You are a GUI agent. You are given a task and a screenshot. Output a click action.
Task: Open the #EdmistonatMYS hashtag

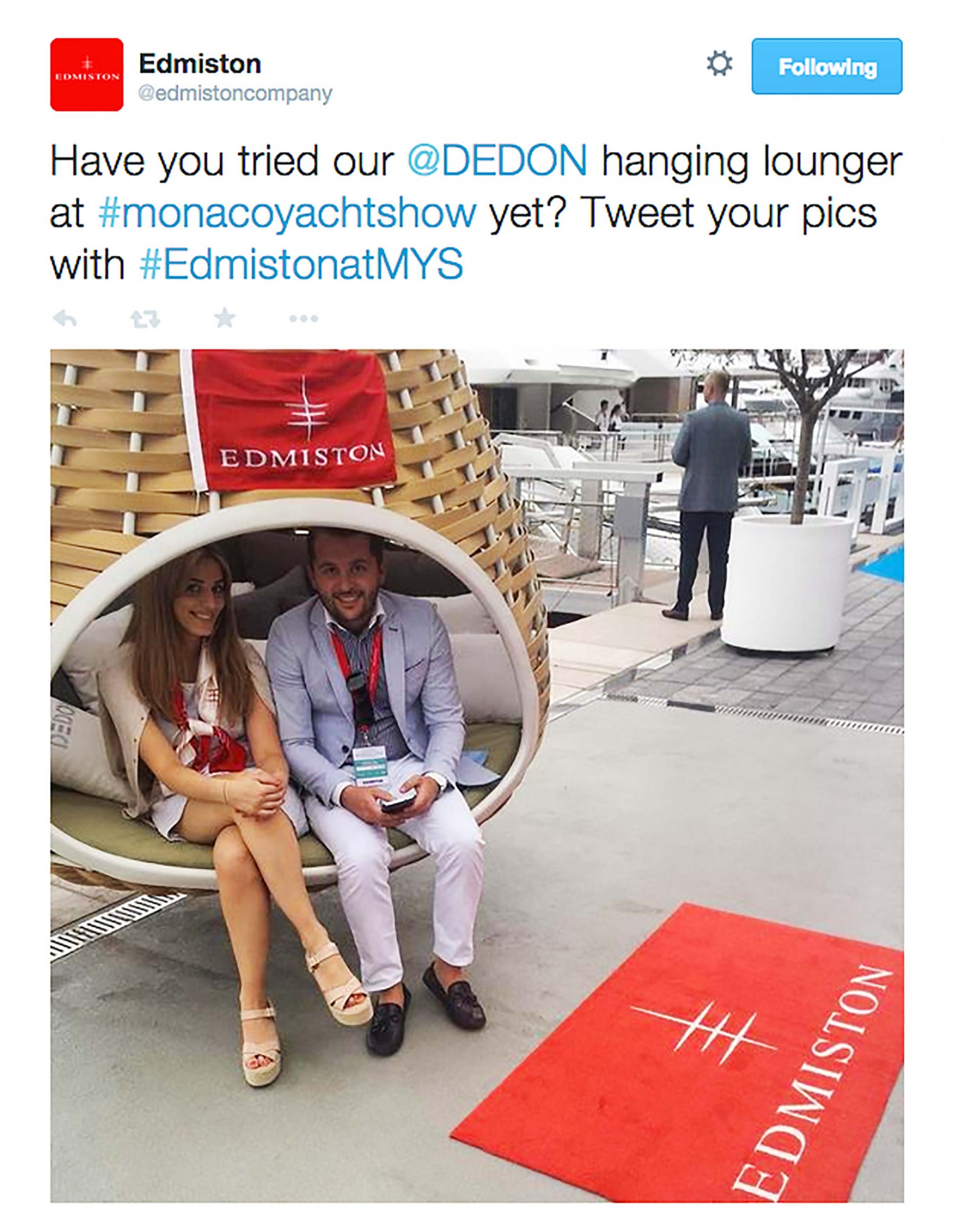(x=301, y=264)
